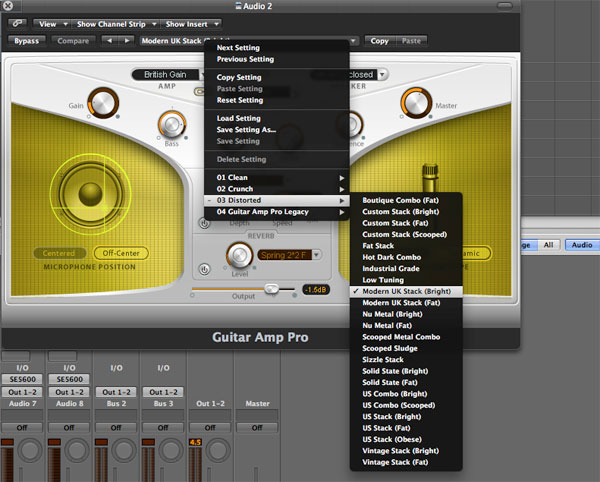Select Sizzle Stack preset
The height and width of the screenshot is (482, 600).
[406, 360]
